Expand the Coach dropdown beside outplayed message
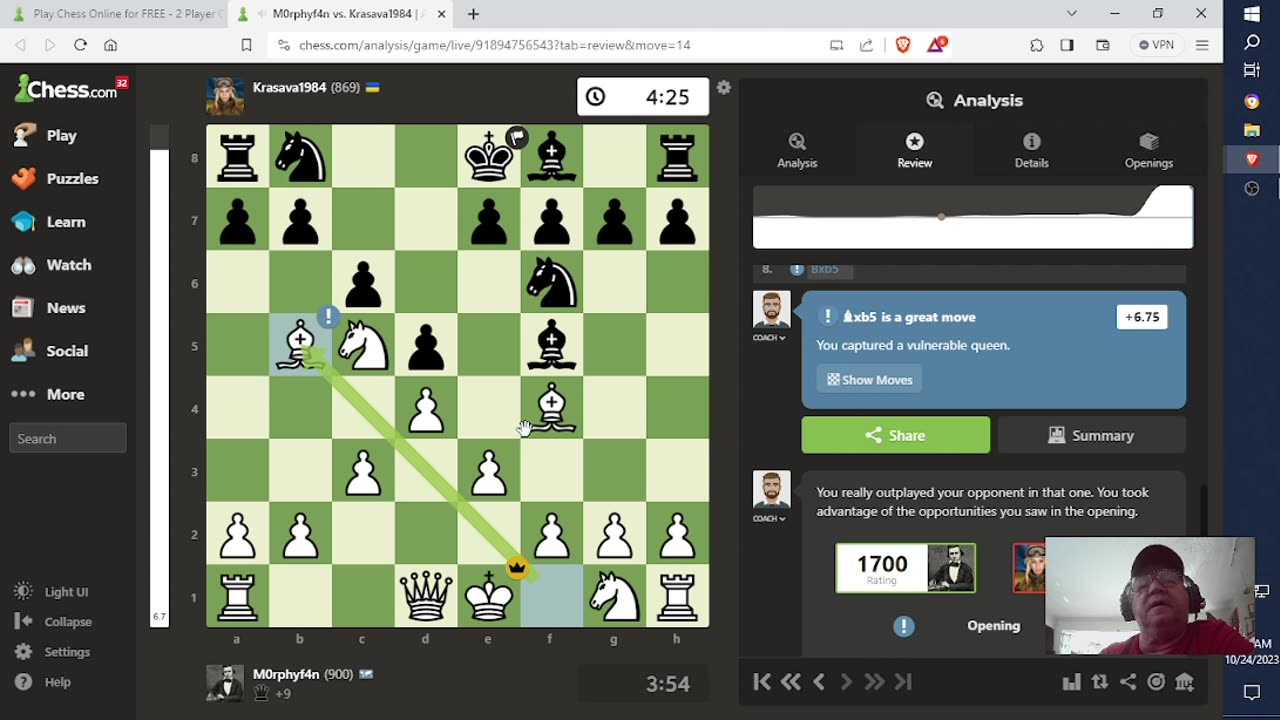The image size is (1280, 720). tap(770, 518)
